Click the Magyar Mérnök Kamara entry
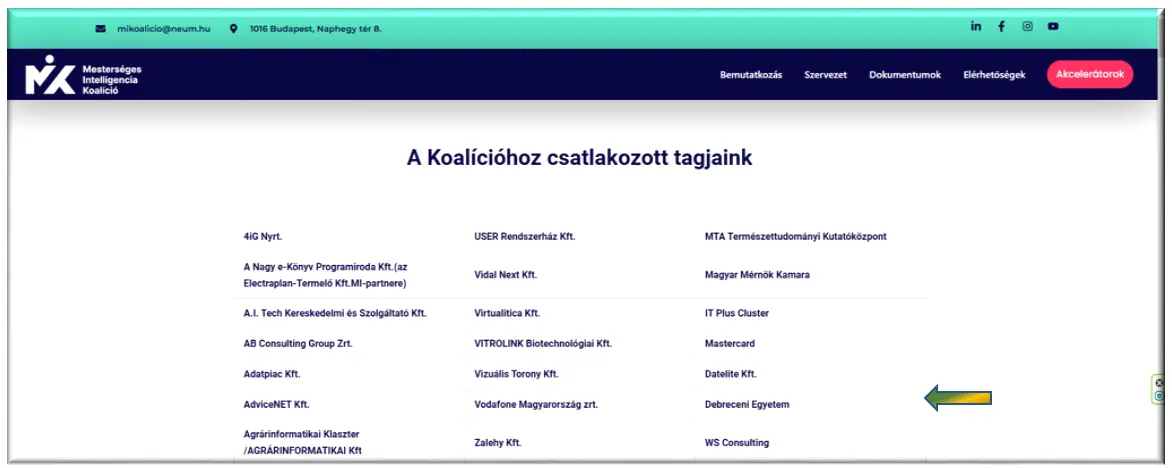This screenshot has width=1172, height=468. click(757, 274)
